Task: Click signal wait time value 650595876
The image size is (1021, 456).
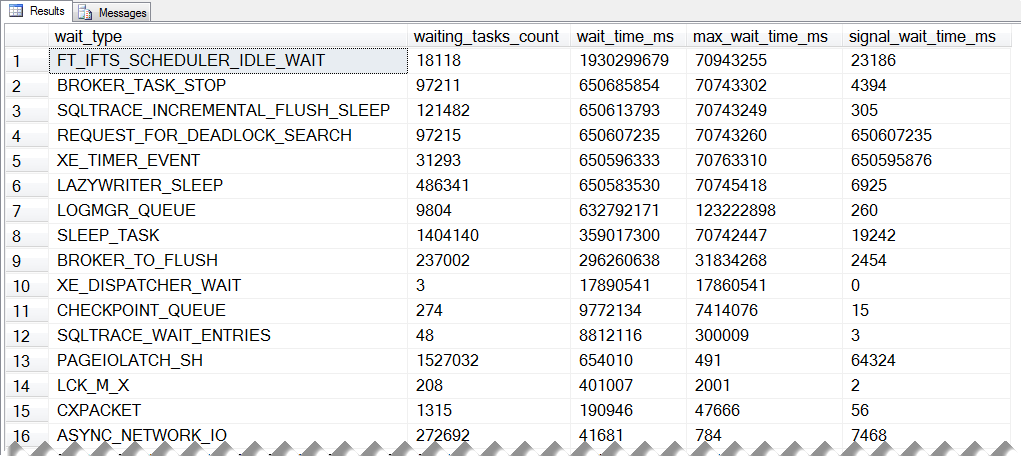Action: click(928, 161)
